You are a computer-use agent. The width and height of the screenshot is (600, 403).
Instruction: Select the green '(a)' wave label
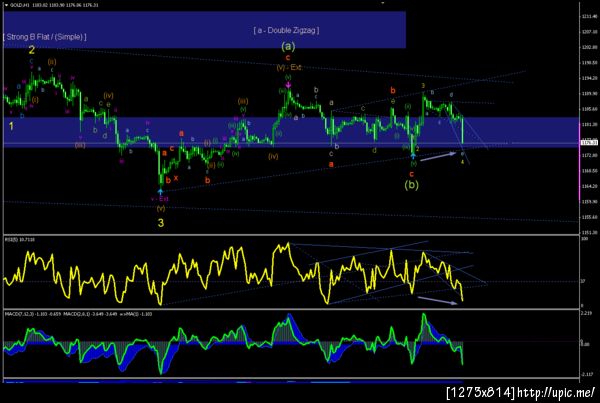pyautogui.click(x=289, y=46)
